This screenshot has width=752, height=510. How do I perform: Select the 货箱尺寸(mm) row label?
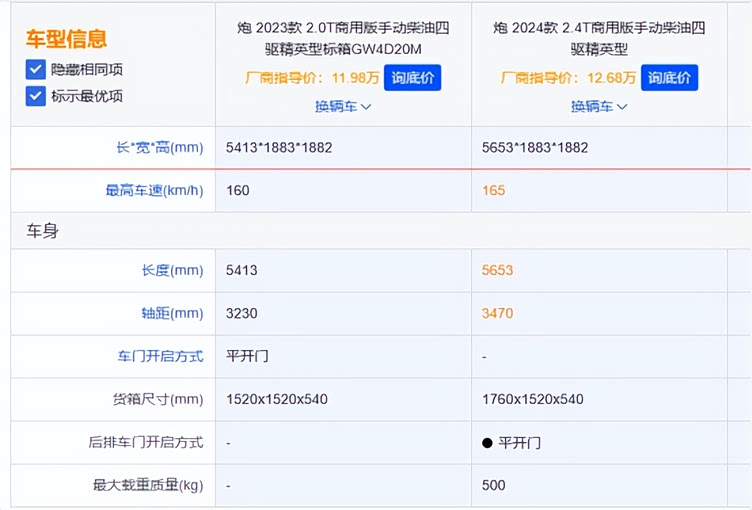158,399
